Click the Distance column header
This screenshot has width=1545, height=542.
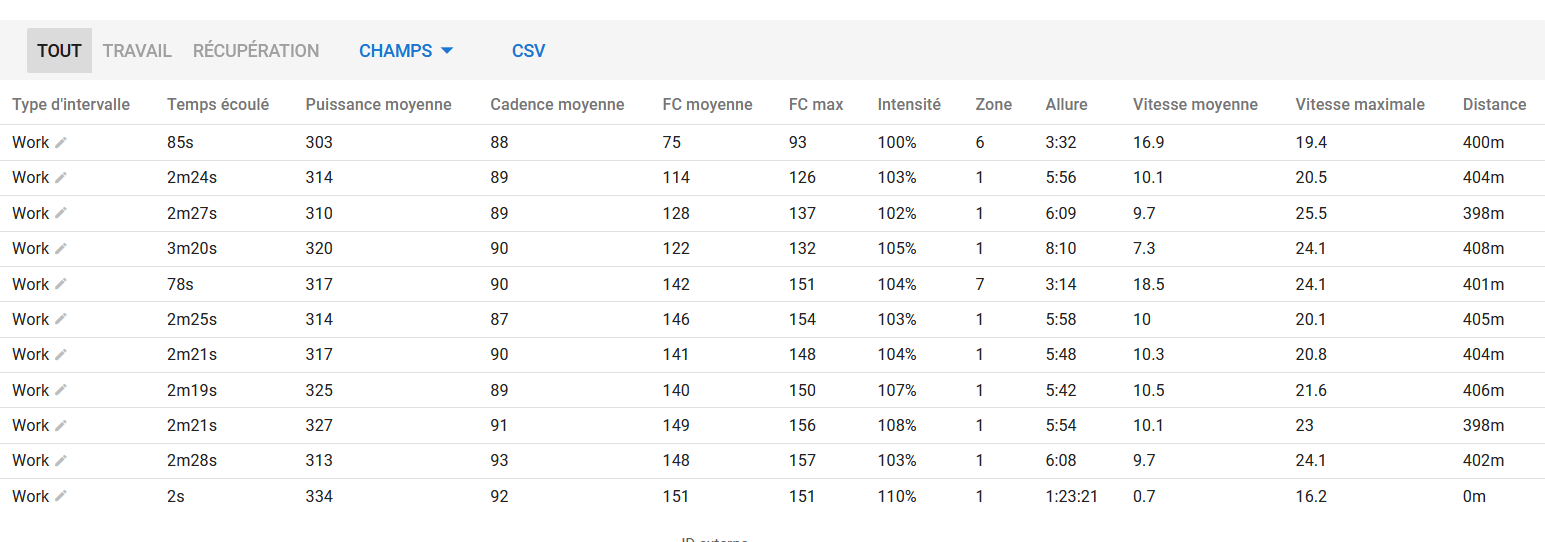point(1494,104)
